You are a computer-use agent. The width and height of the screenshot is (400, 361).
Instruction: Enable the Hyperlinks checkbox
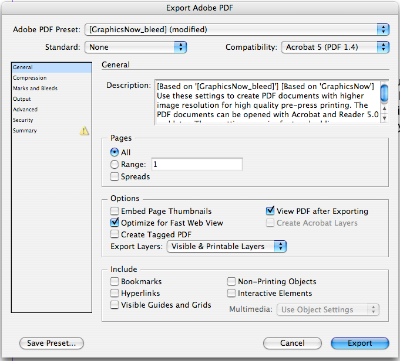114,293
